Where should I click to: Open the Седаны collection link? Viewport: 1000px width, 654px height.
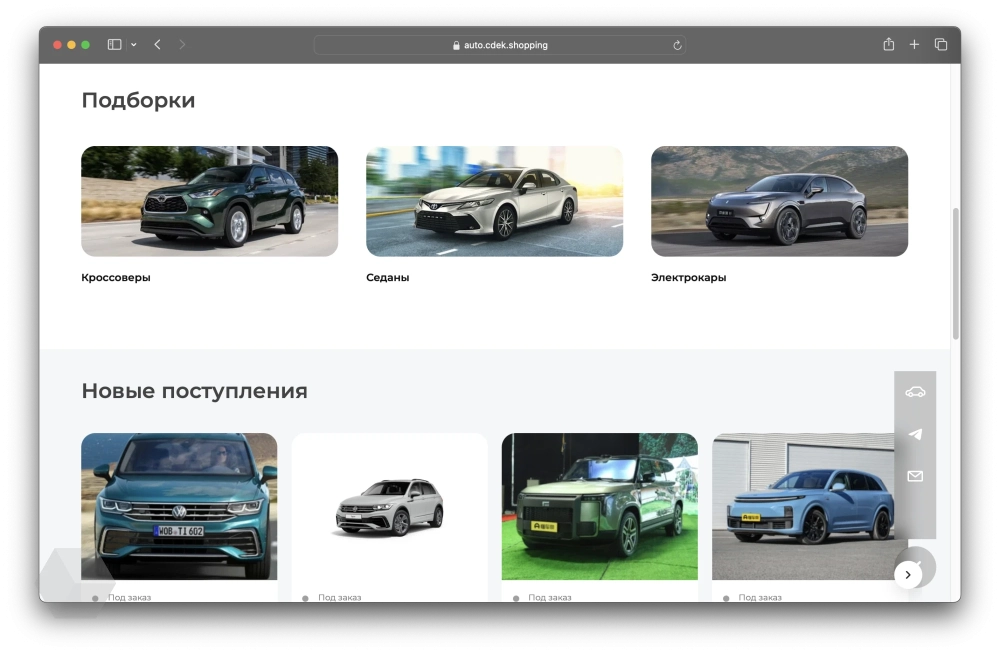tap(388, 278)
